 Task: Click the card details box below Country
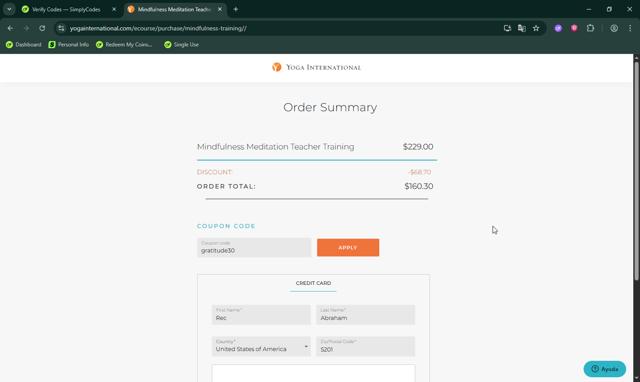click(x=313, y=373)
